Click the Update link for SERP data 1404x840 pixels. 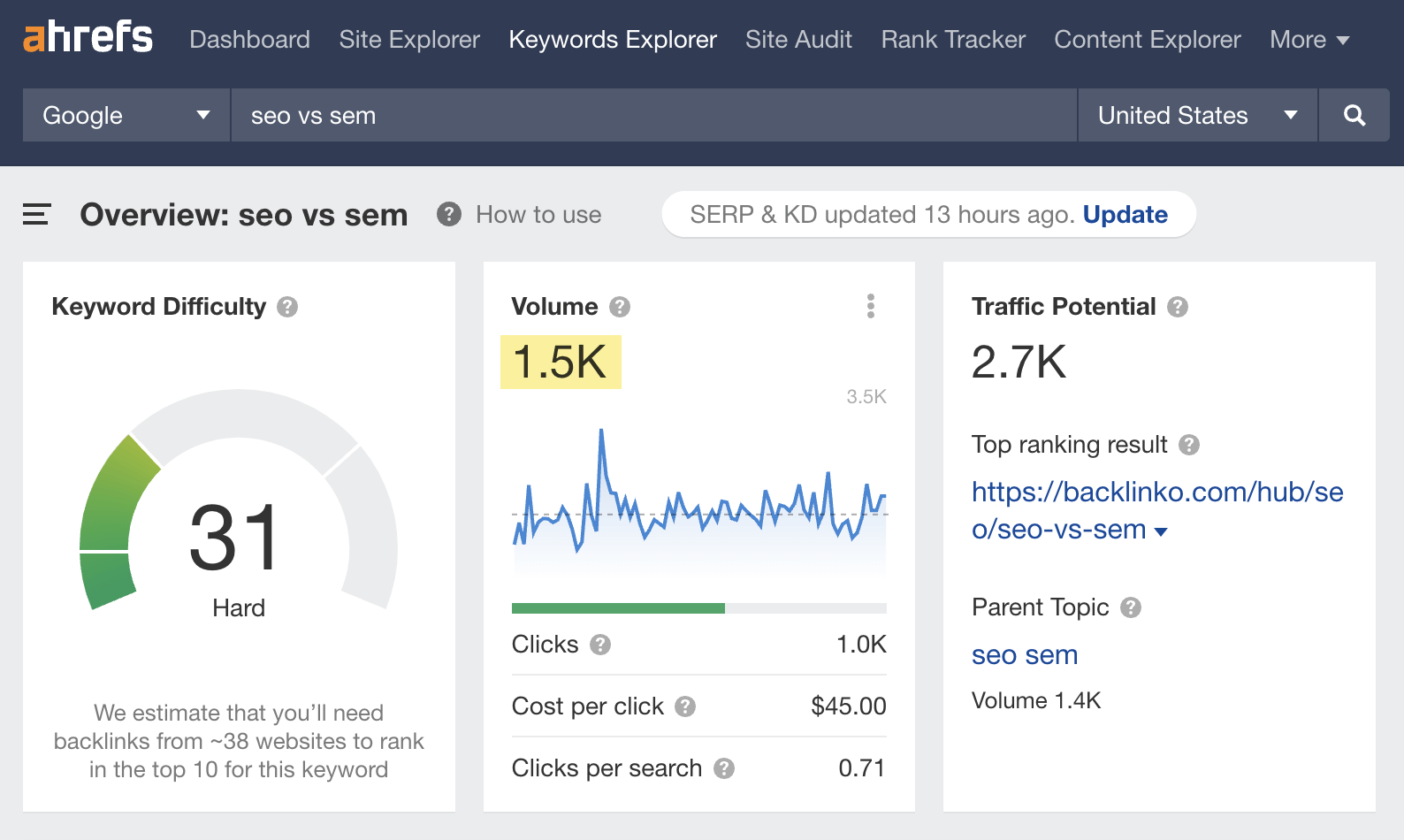[x=1125, y=215]
